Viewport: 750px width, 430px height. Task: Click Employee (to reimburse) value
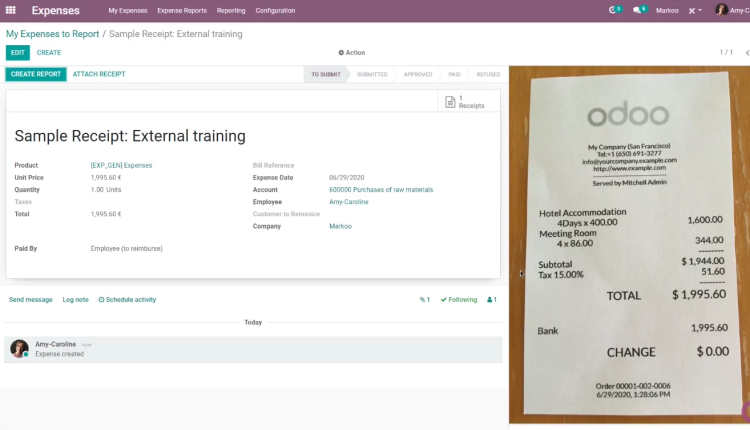126,249
